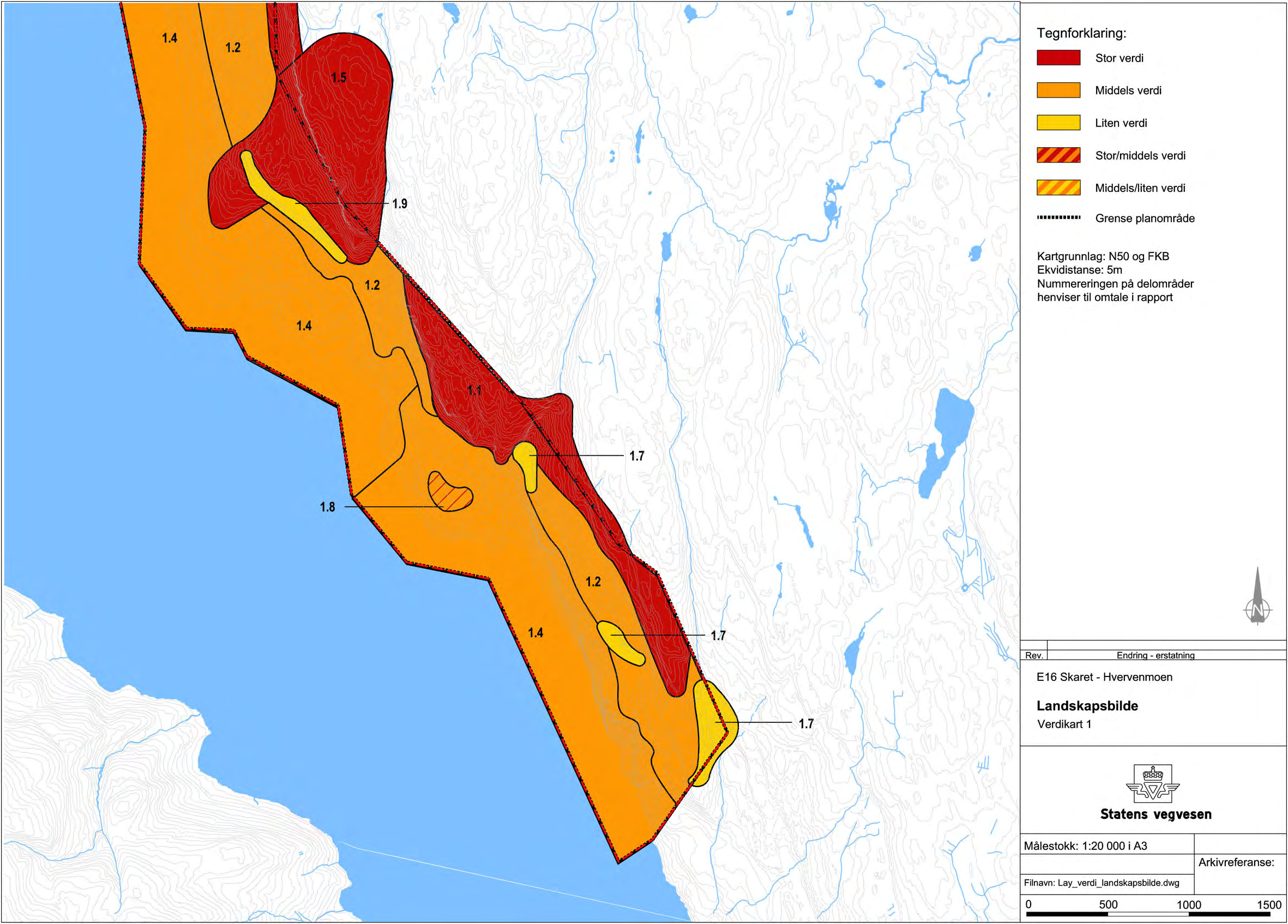Click the '0' scale bar number
1288x924 pixels.
click(x=1028, y=904)
